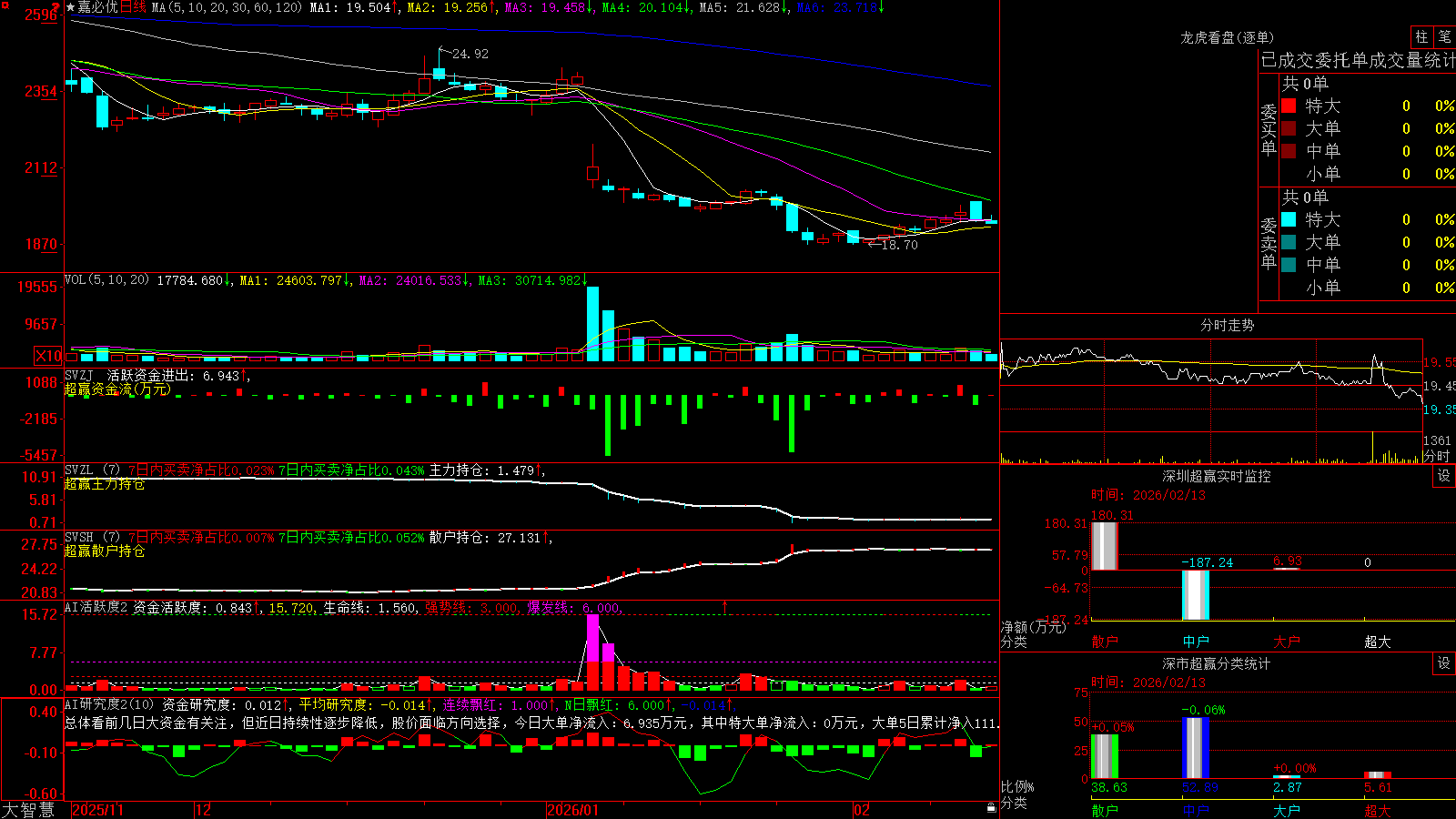Click the 超大 5.61 bar in 分类统计
The width and height of the screenshot is (1456, 819).
click(1378, 775)
